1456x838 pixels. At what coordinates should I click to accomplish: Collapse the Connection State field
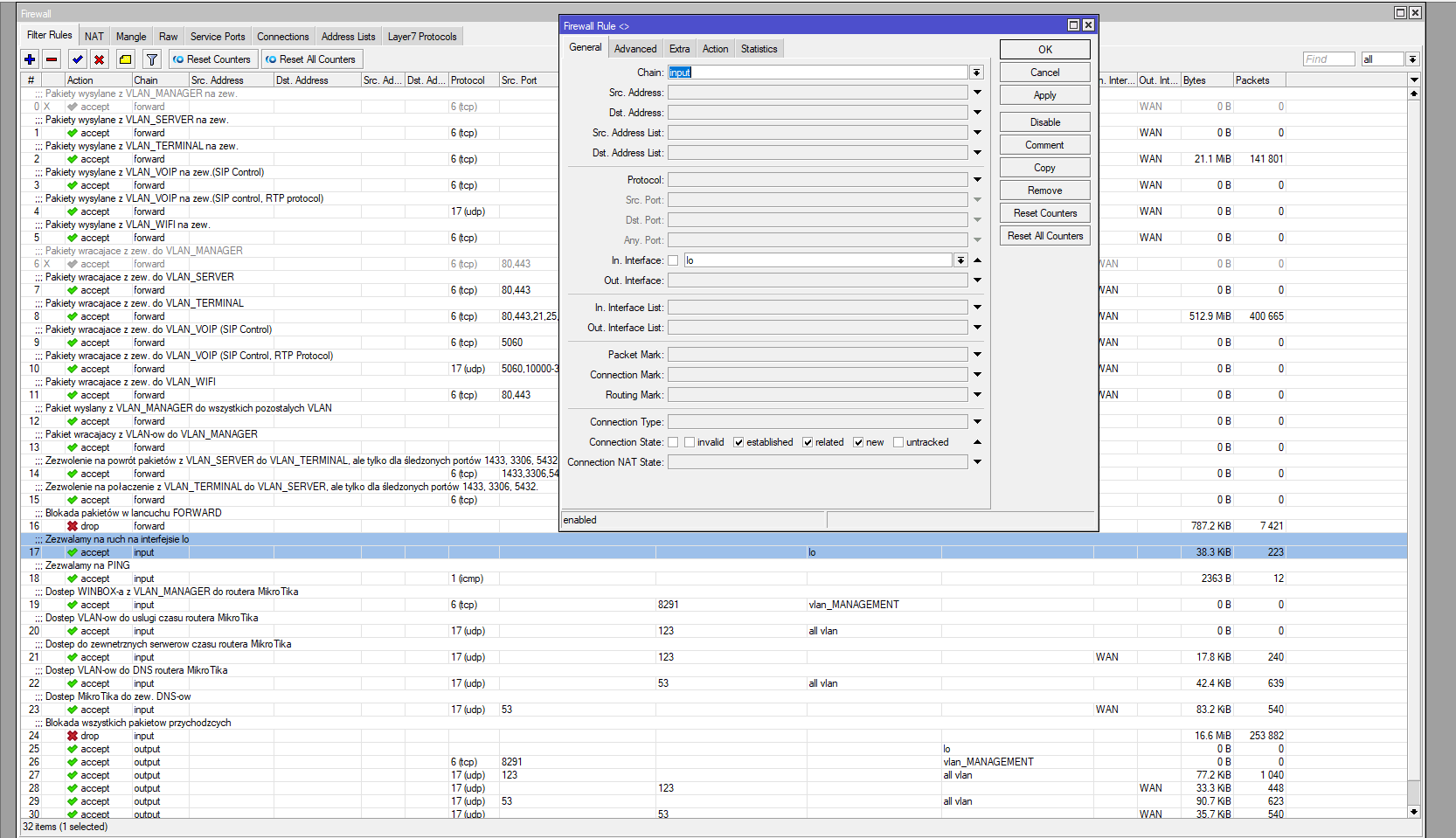coord(977,442)
